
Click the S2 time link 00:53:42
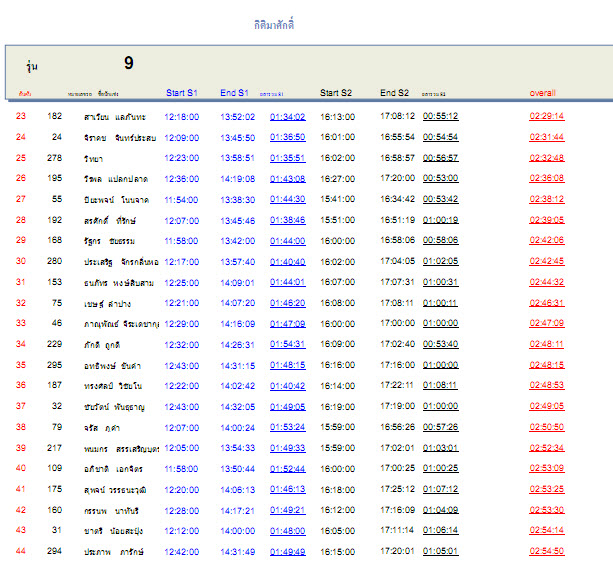[440, 199]
